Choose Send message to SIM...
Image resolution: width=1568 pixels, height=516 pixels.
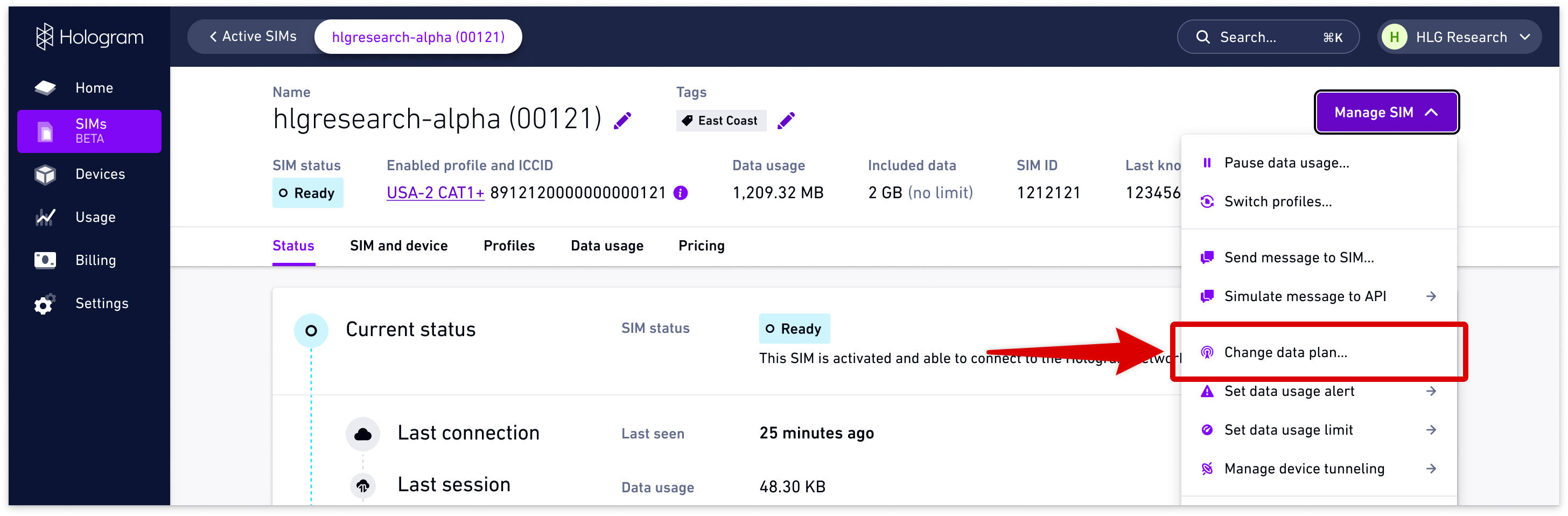(1319, 257)
